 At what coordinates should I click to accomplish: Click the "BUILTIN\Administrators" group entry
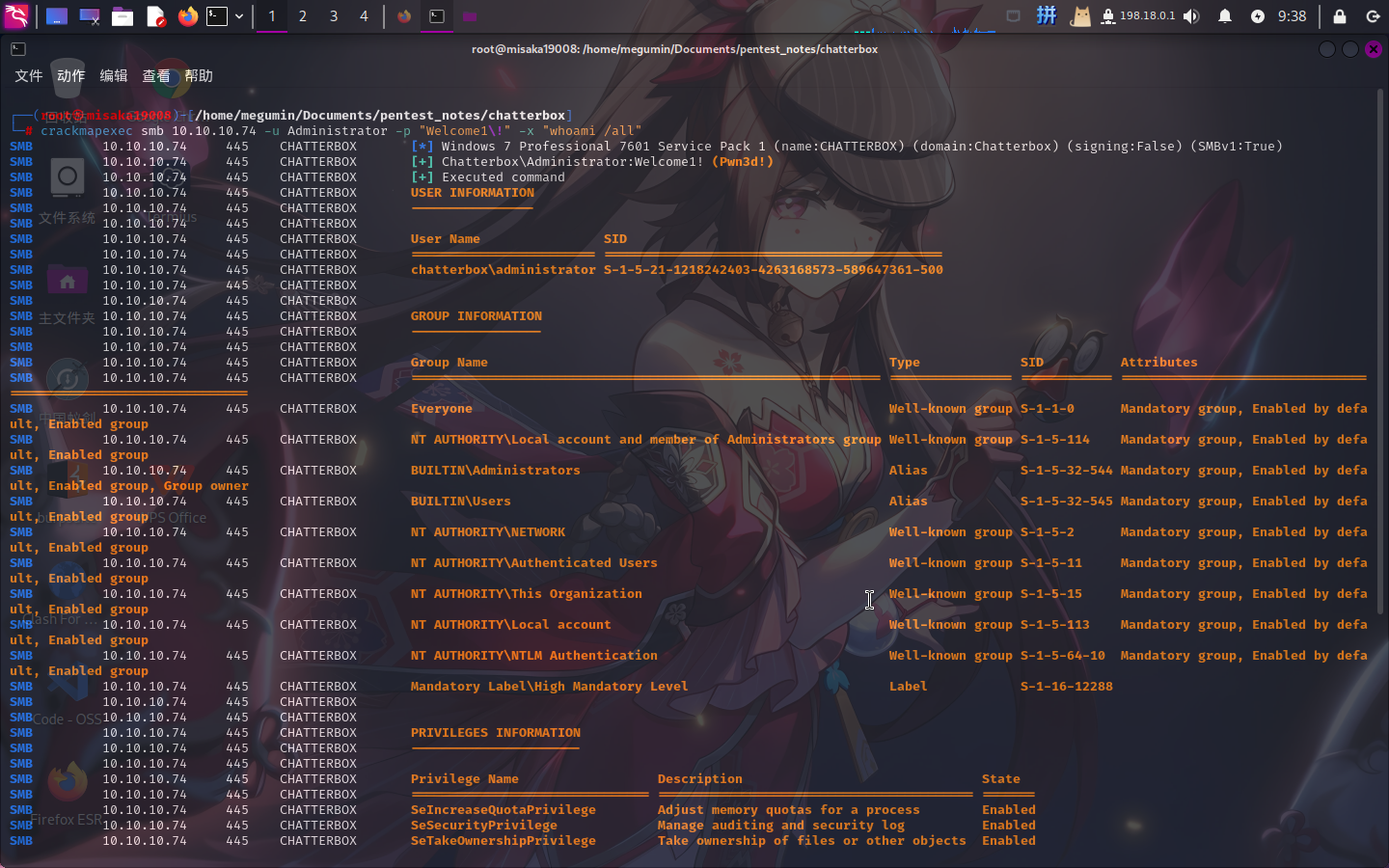(496, 471)
